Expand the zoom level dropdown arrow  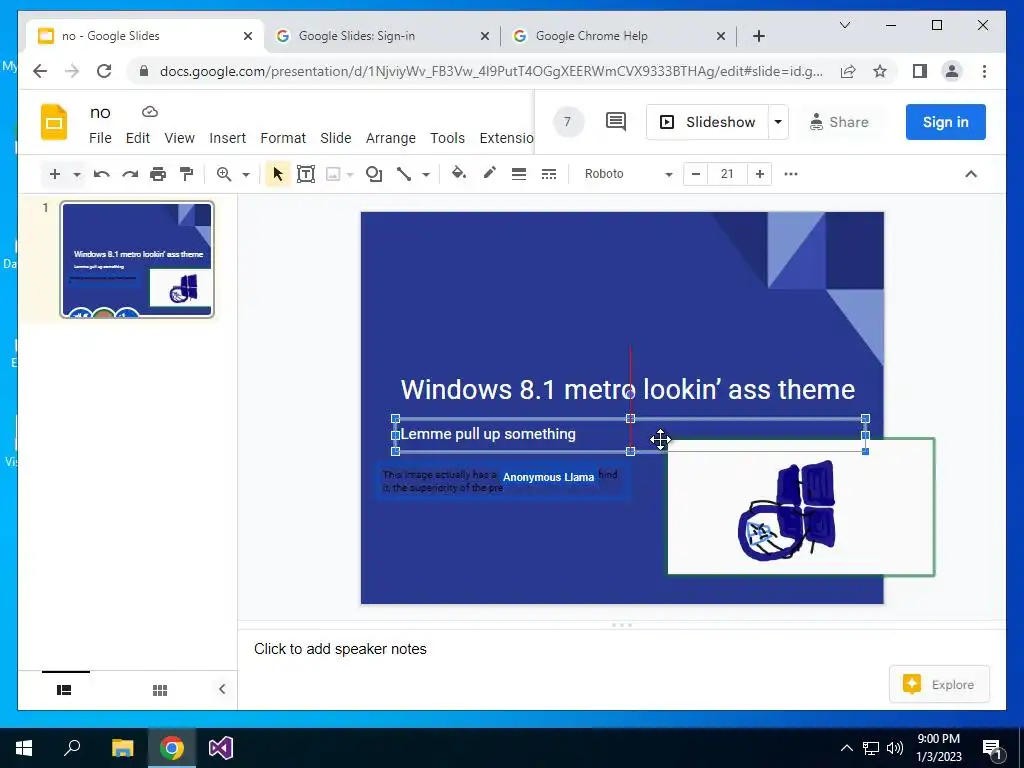[246, 174]
